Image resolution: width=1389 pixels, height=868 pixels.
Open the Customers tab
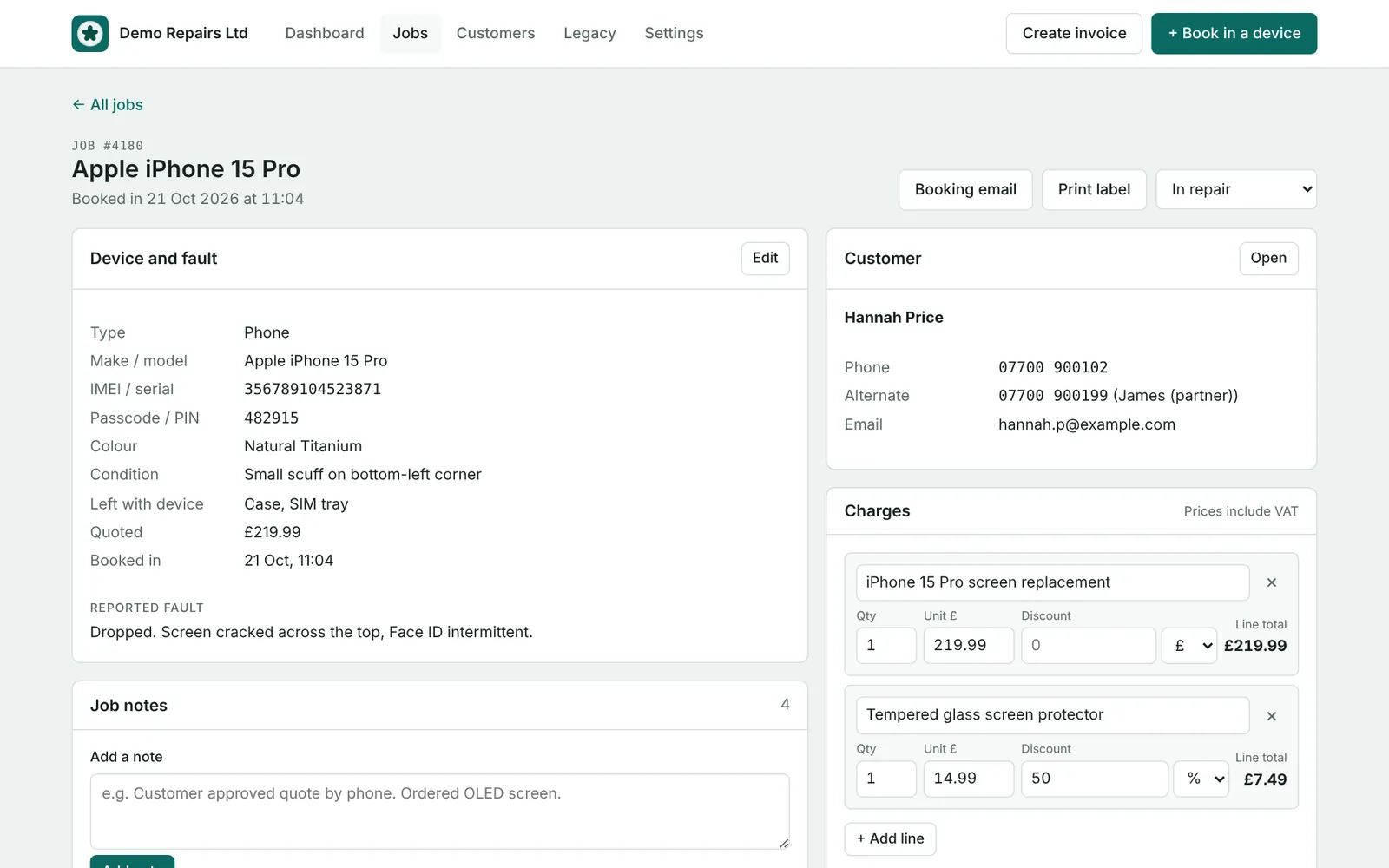(496, 33)
